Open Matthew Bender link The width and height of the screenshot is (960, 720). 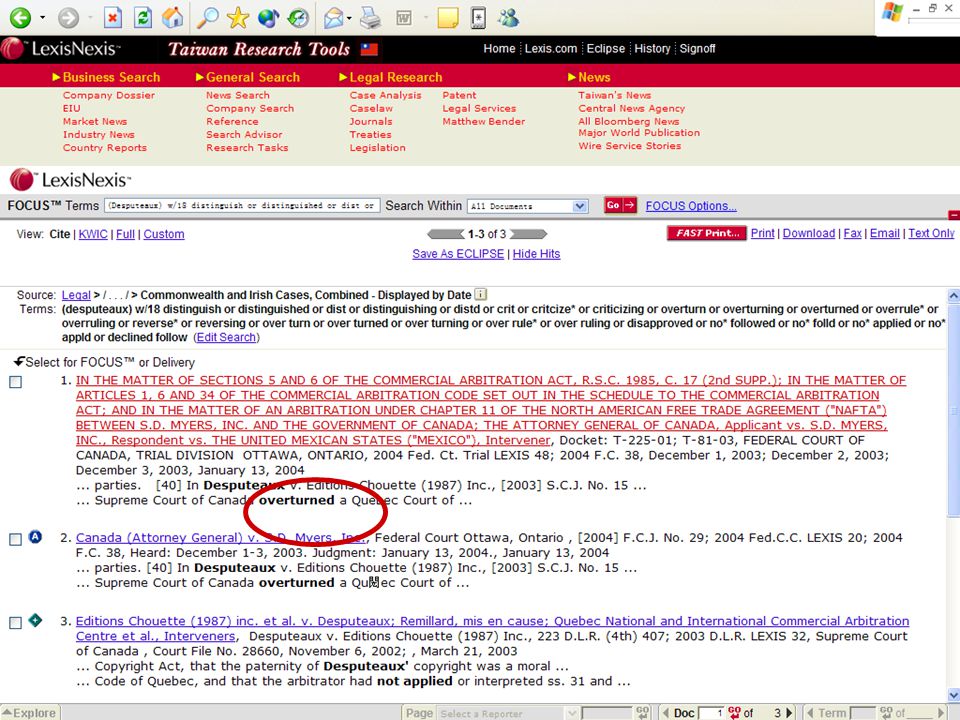(x=484, y=121)
